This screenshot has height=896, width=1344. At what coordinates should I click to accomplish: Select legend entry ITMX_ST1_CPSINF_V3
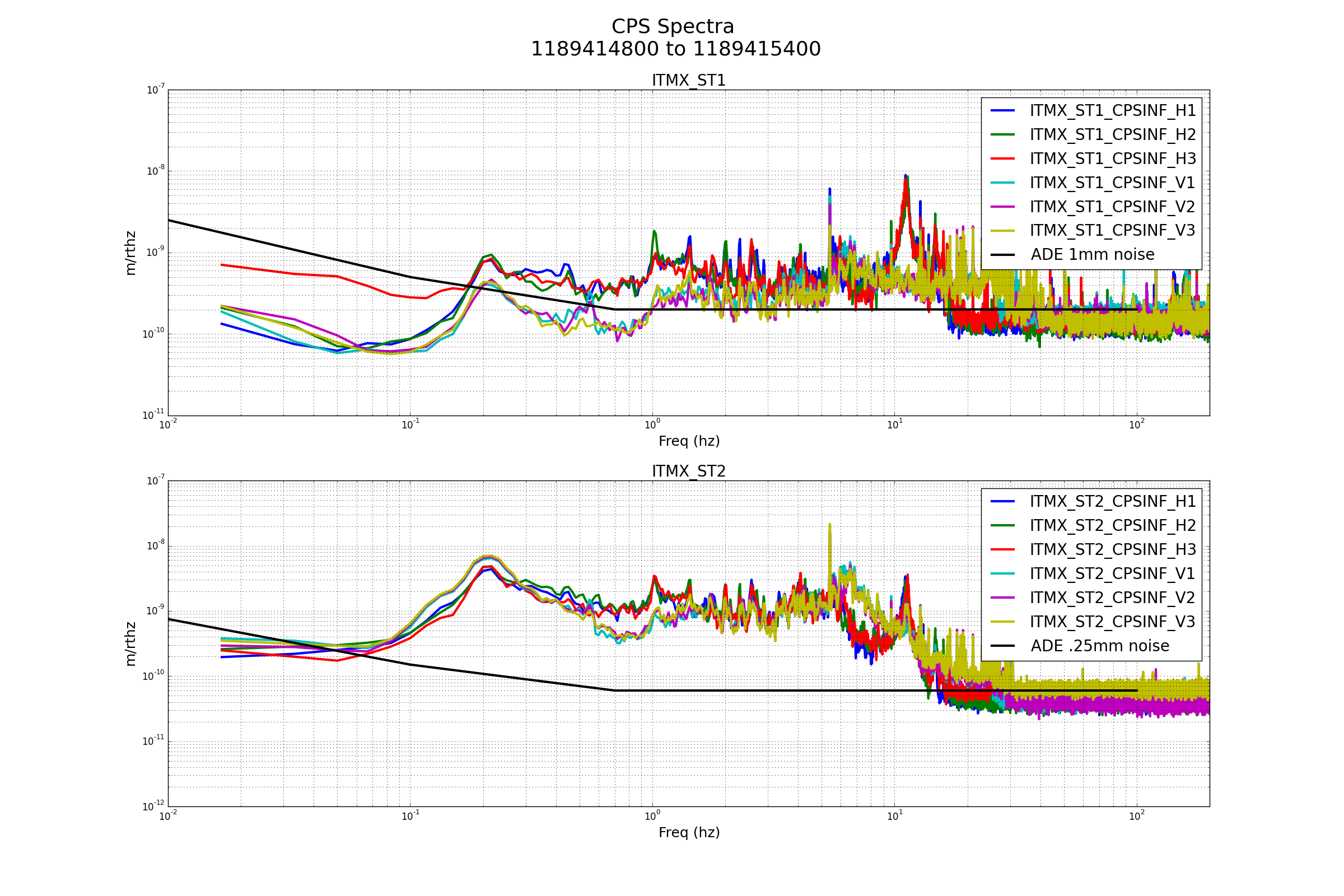click(x=1093, y=230)
